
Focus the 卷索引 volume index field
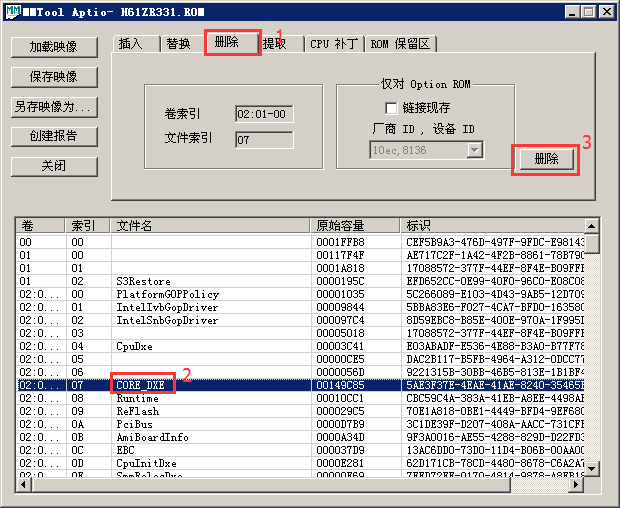pos(264,114)
